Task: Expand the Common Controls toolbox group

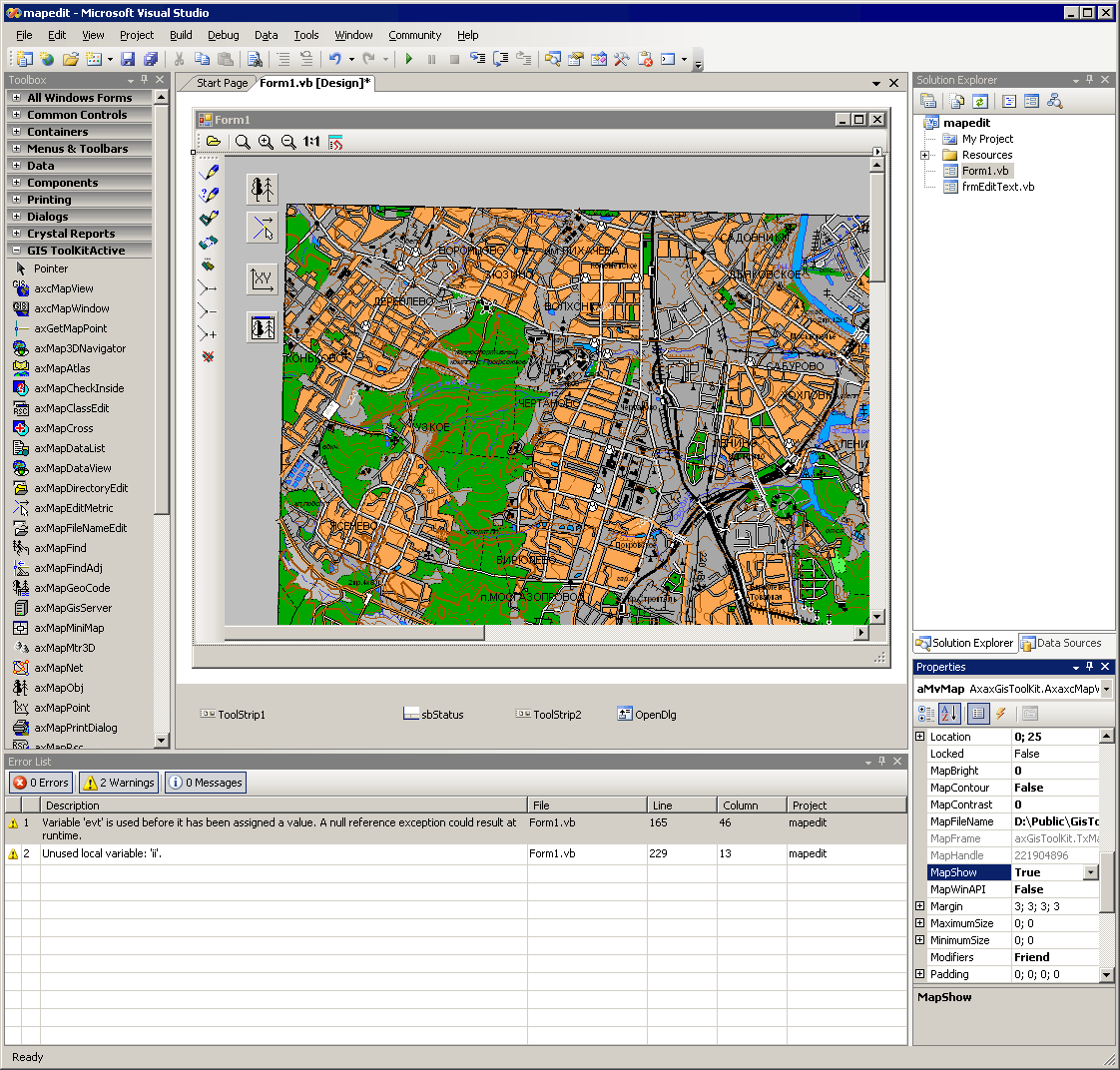Action: 16,114
